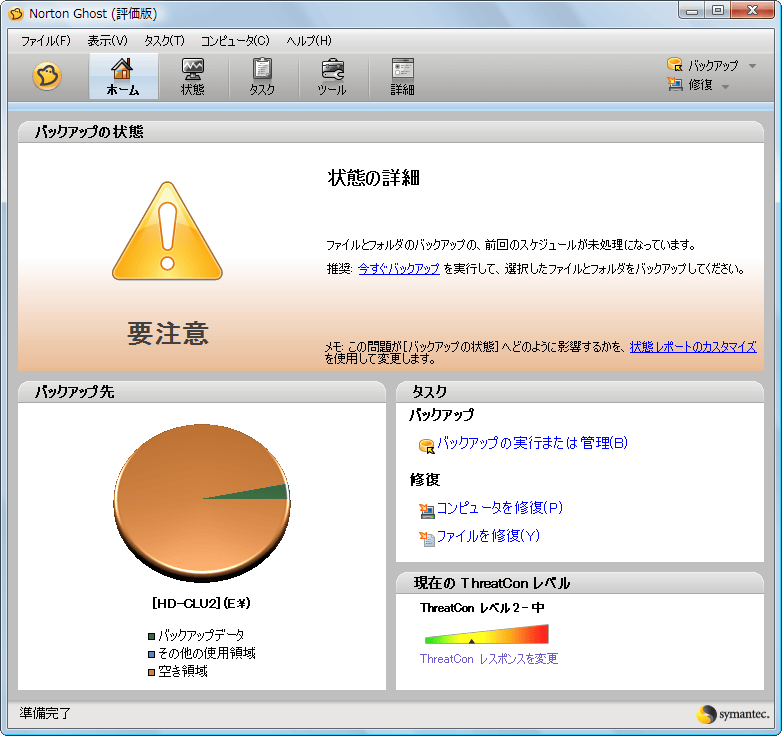Click the ThreatCon level gradient meter
Viewport: 782px width, 736px height.
tap(486, 634)
